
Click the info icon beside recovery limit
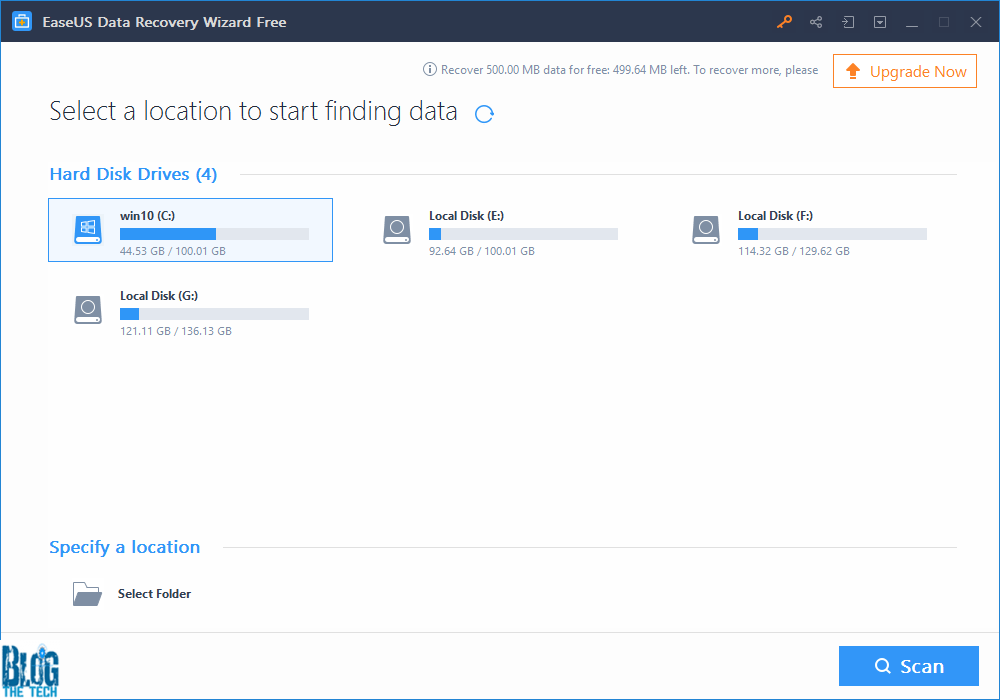(x=430, y=70)
